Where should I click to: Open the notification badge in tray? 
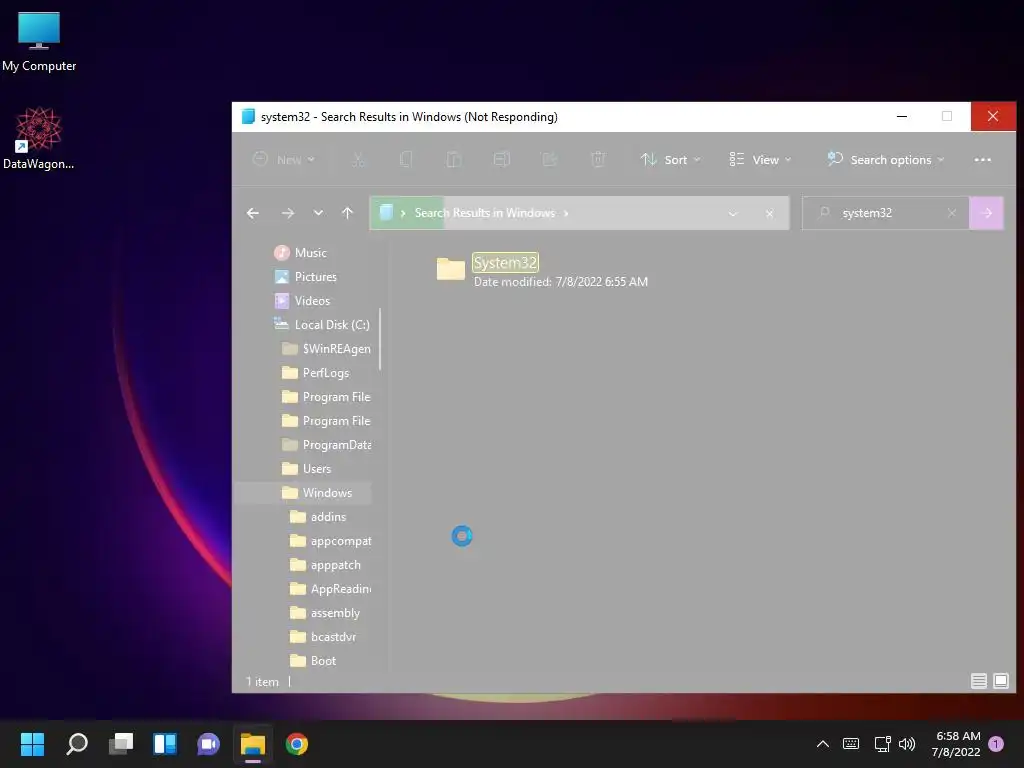click(x=997, y=743)
